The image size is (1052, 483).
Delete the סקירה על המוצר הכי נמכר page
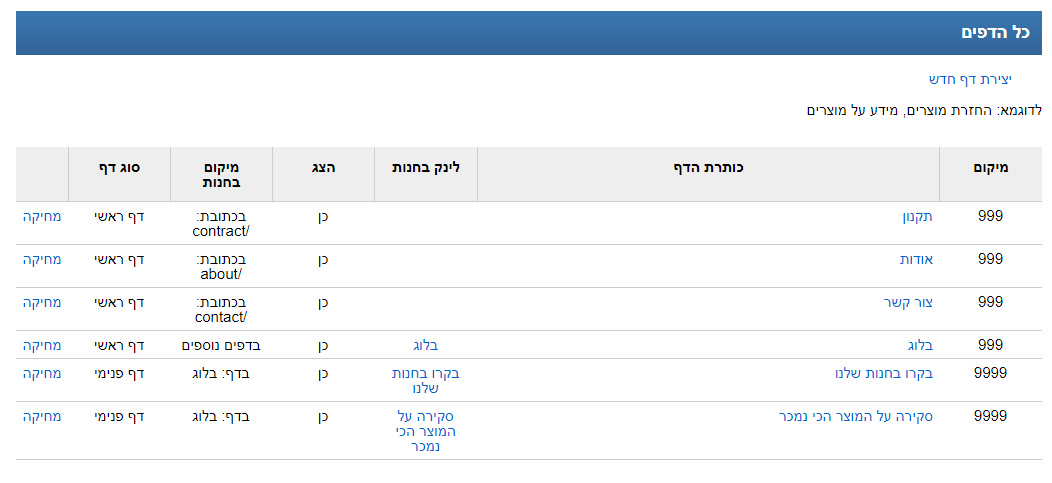pyautogui.click(x=43, y=416)
